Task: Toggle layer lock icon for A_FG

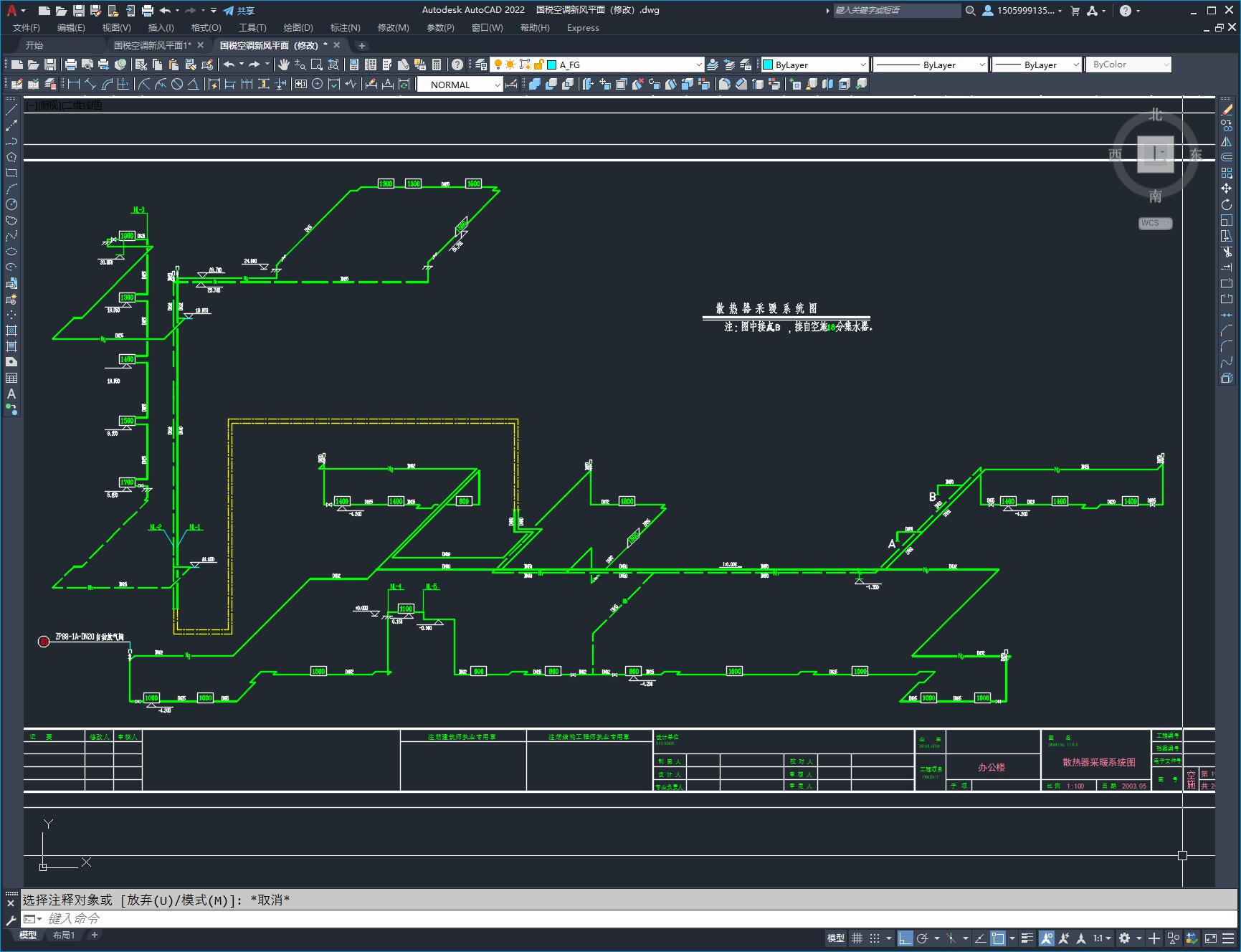Action: tap(538, 65)
